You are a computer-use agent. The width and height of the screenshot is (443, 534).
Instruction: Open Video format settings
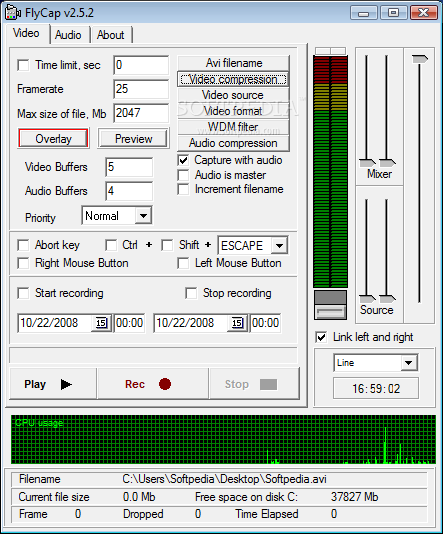[234, 111]
